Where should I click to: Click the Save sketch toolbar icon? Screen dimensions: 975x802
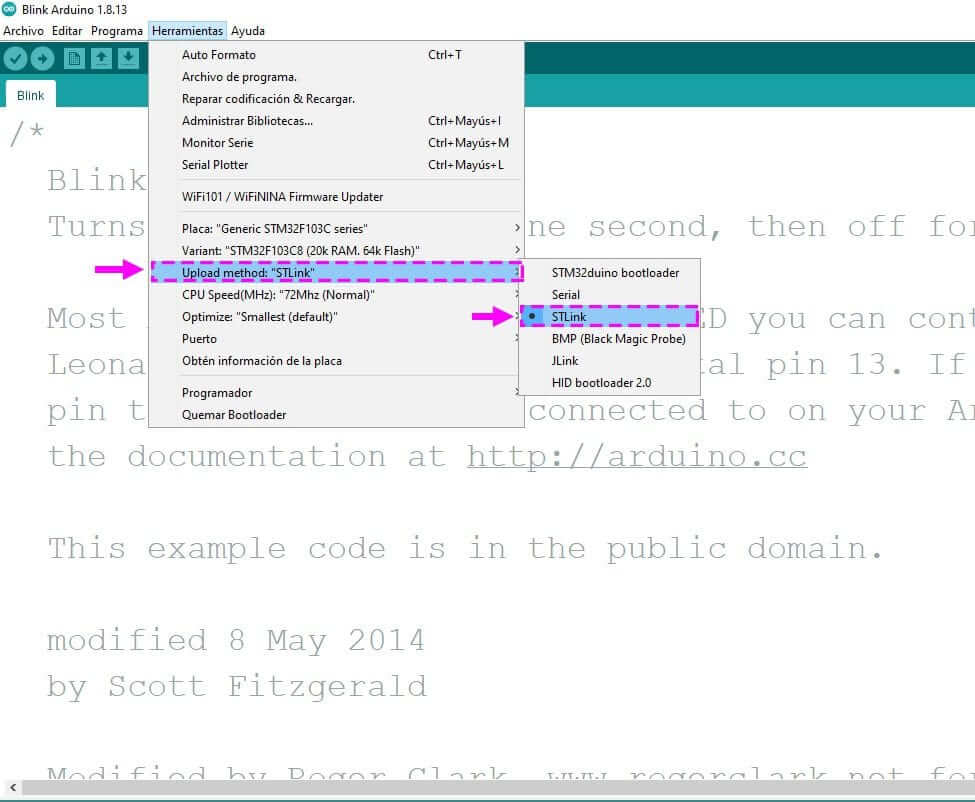click(128, 59)
